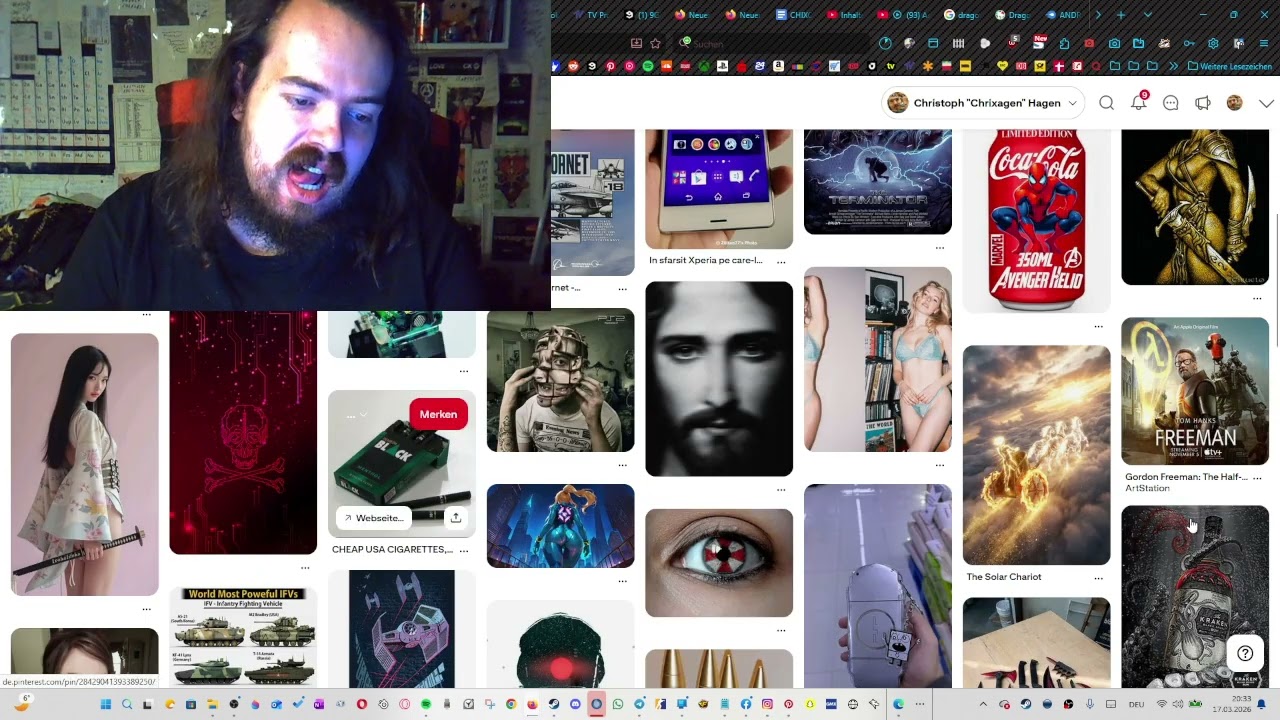
Task: Click share icon on cigarettes pin
Action: pos(455,518)
